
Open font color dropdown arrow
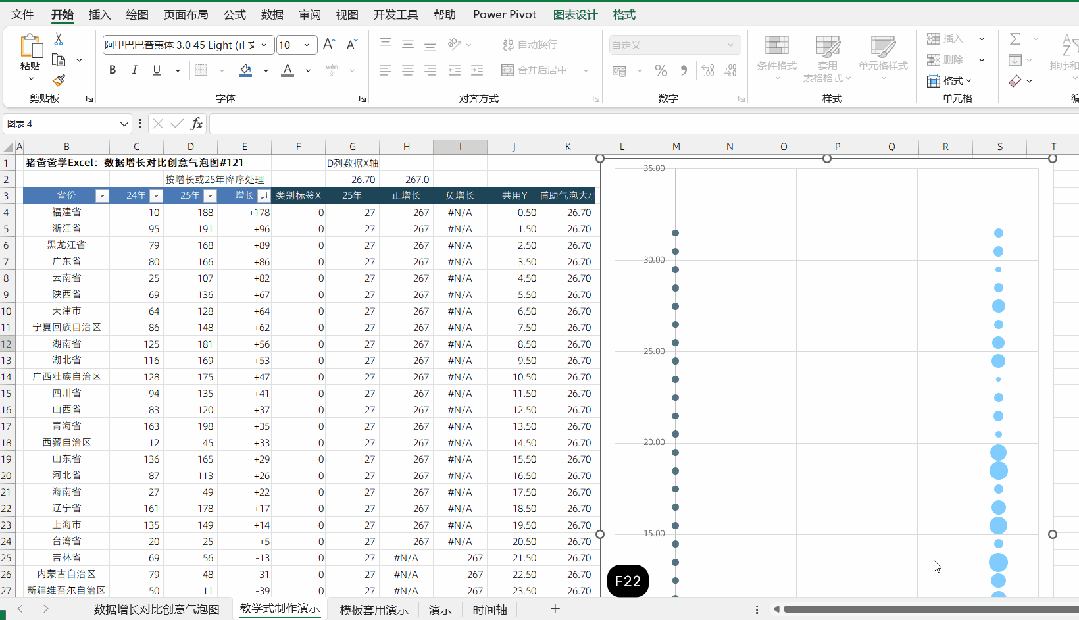[308, 70]
